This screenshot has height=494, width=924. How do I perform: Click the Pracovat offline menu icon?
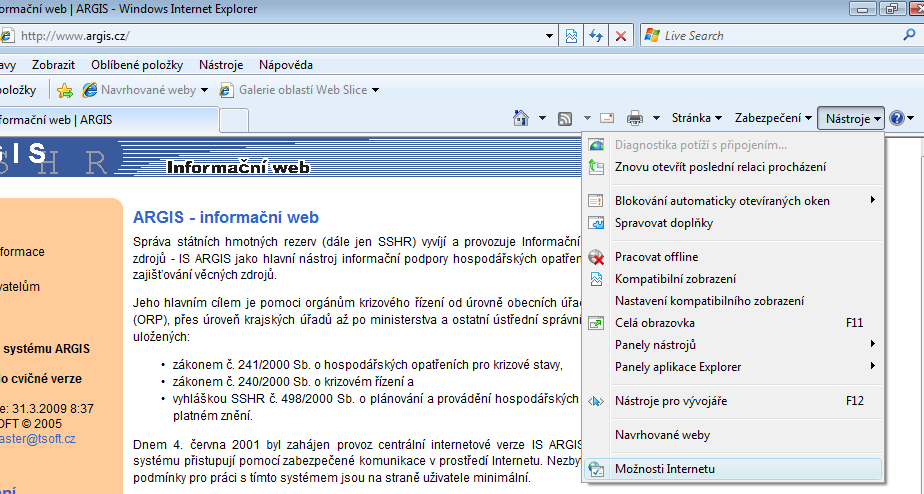coord(596,257)
